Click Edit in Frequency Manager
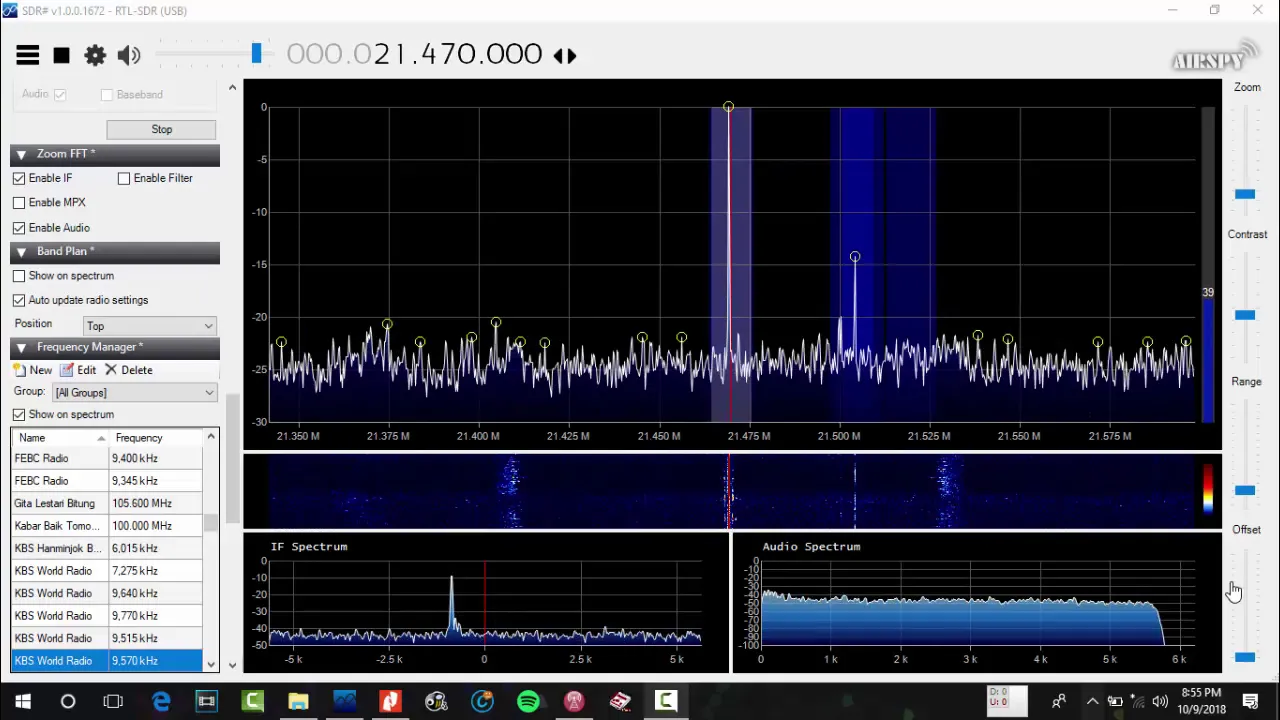Screen dimensions: 1280x720 pyautogui.click(x=78, y=370)
